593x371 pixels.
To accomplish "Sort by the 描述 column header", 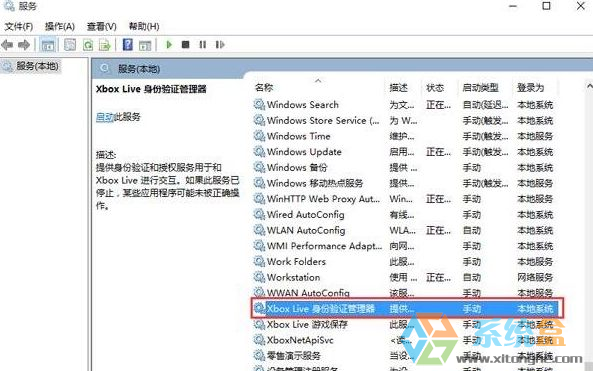I will click(399, 88).
